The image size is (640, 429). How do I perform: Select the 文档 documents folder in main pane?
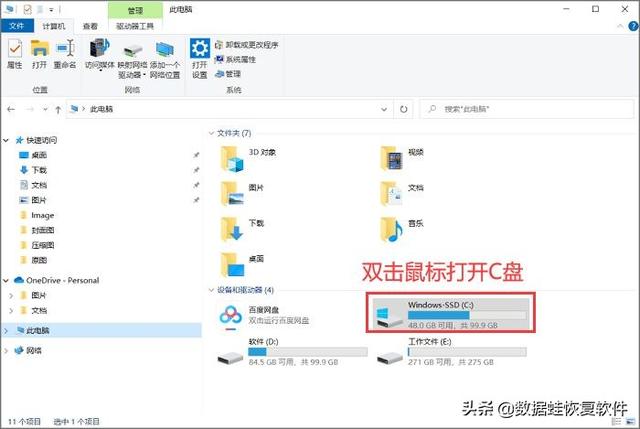(x=402, y=193)
